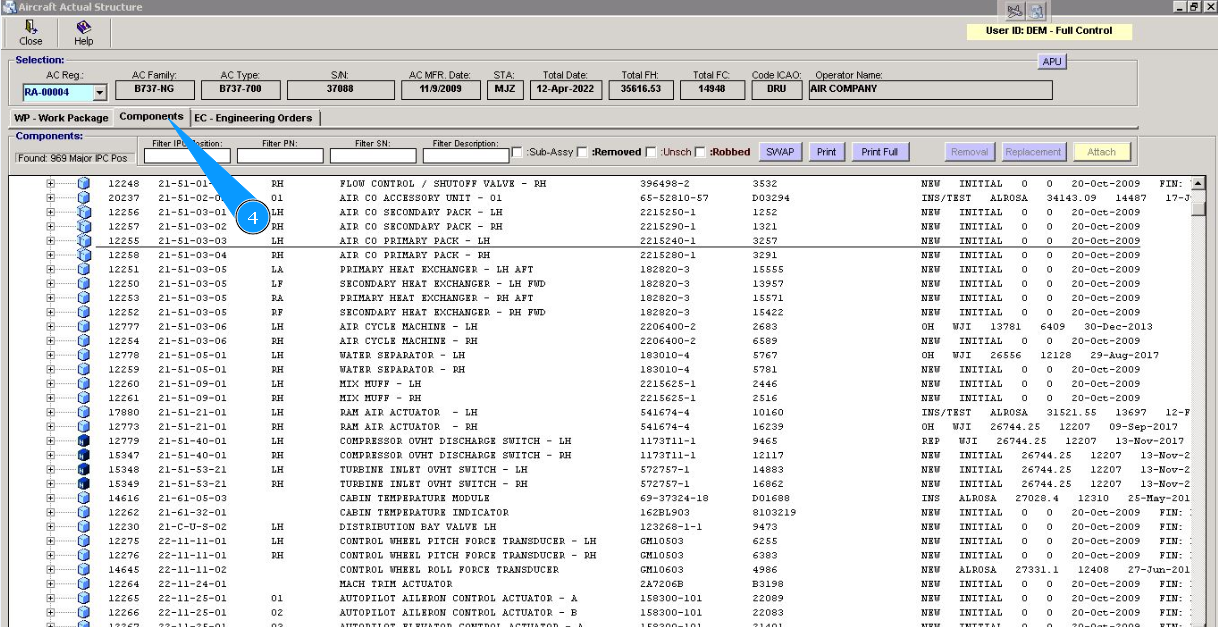Select the cube icon next to 12260
This screenshot has width=1218, height=633.
[x=84, y=384]
